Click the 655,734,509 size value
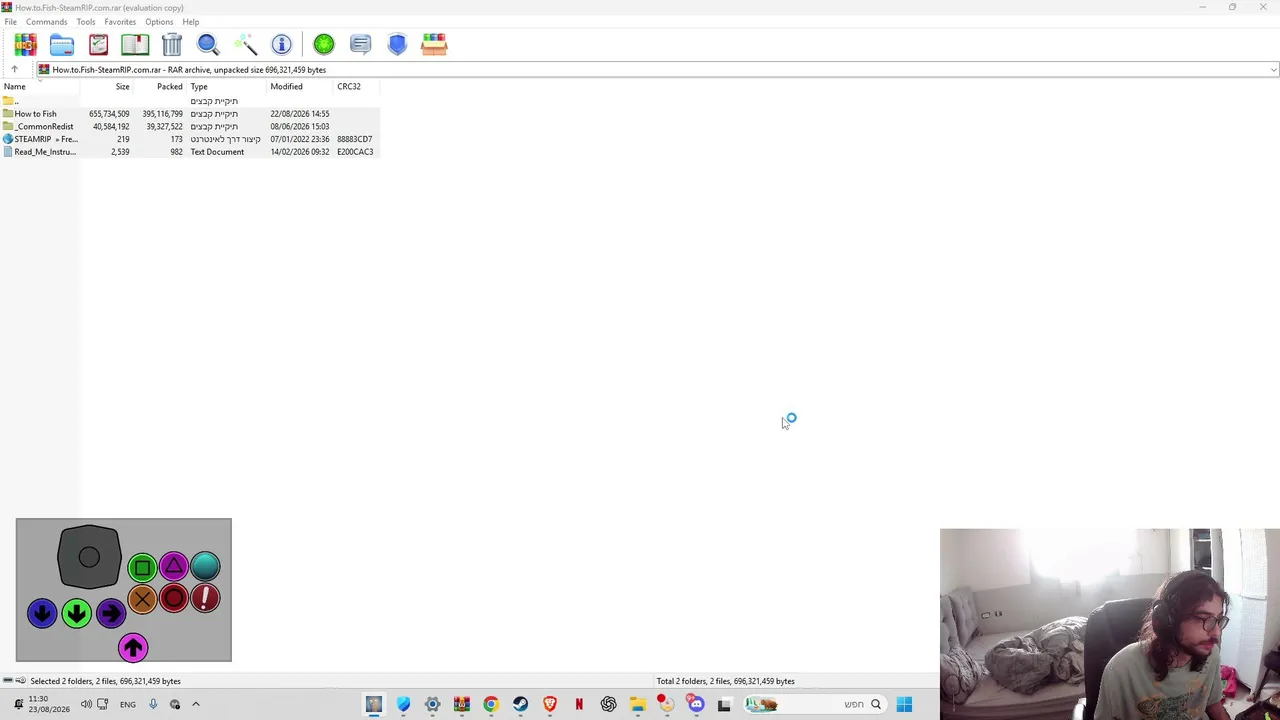The width and height of the screenshot is (1280, 720). pos(109,114)
